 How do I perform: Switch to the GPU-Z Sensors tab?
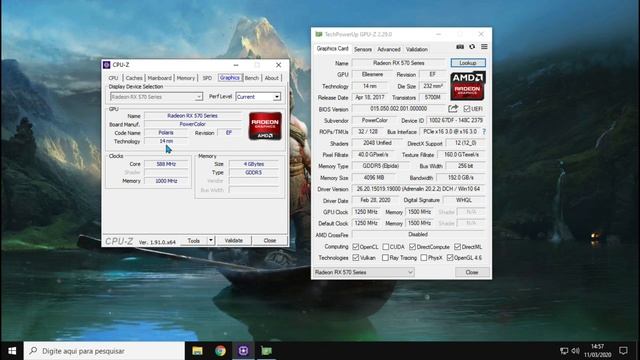coord(363,49)
